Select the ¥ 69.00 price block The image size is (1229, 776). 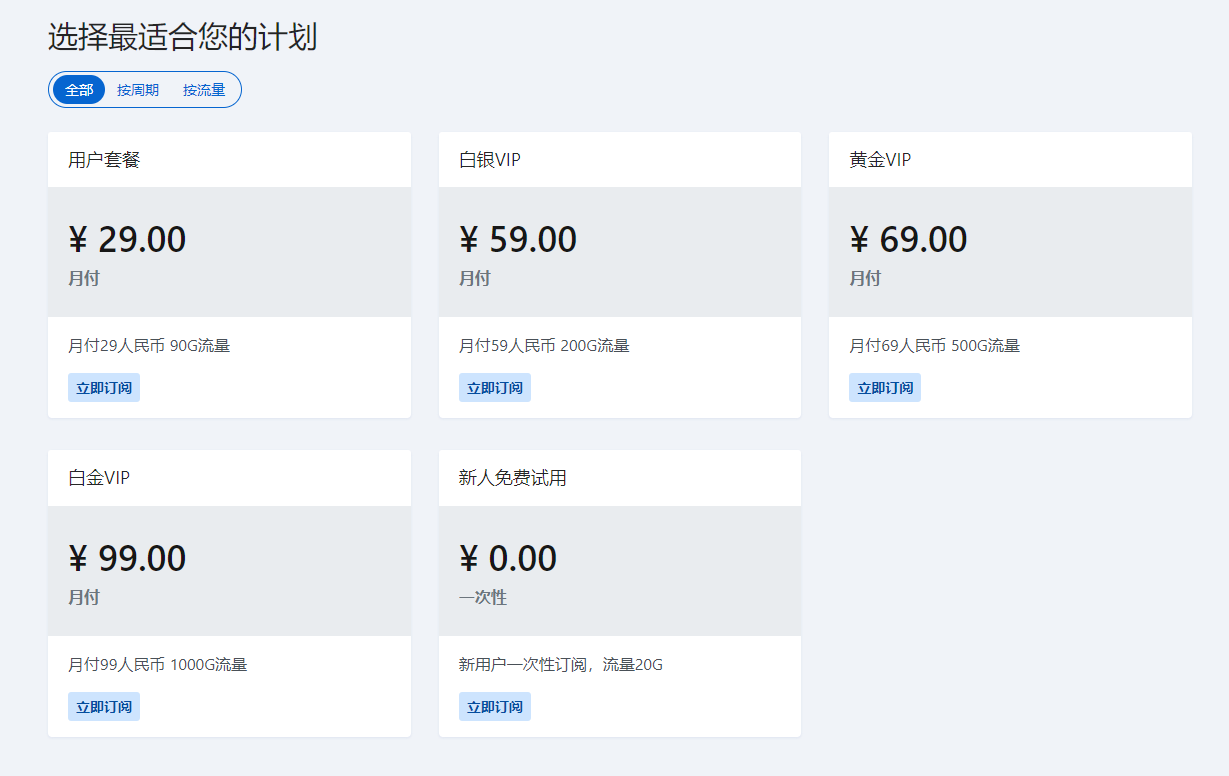(908, 240)
